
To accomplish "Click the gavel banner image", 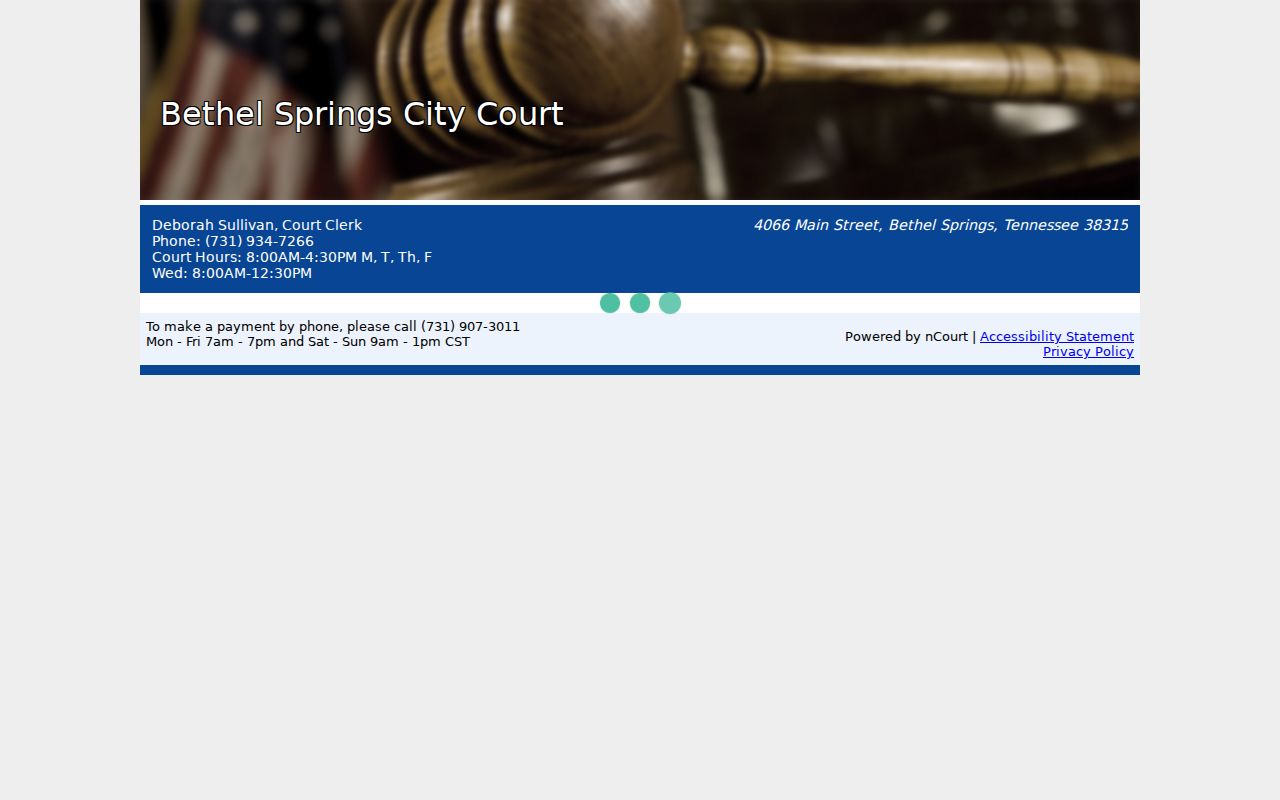I will pos(640,100).
